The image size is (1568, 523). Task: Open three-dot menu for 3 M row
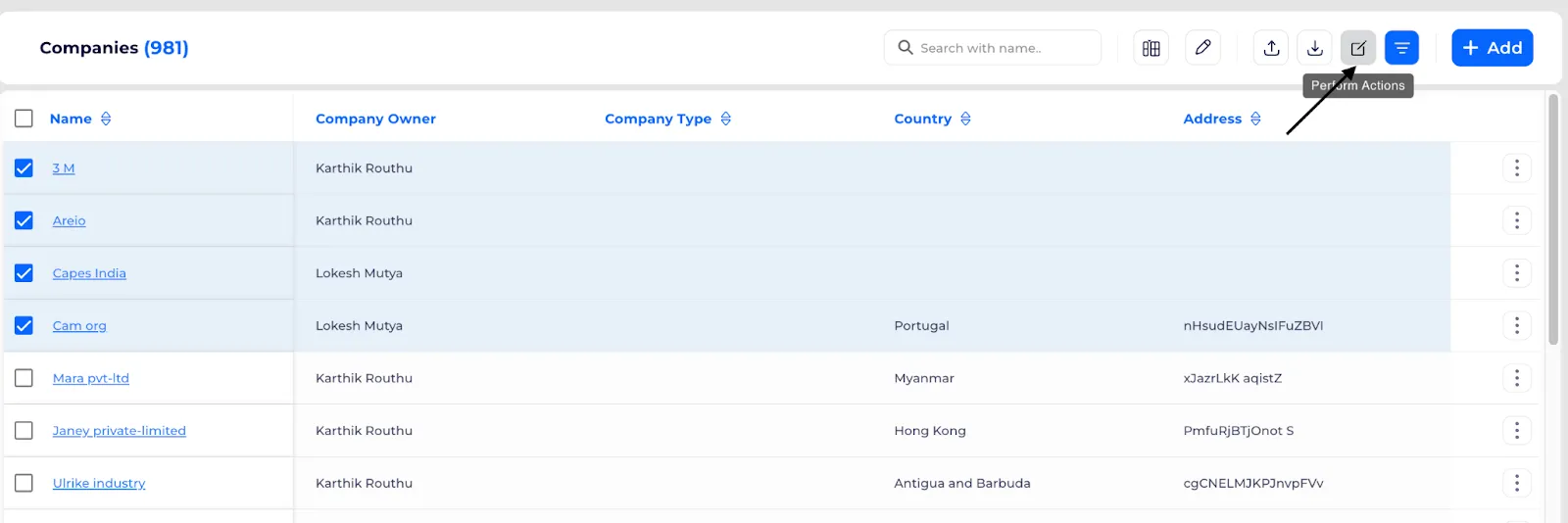(1516, 168)
